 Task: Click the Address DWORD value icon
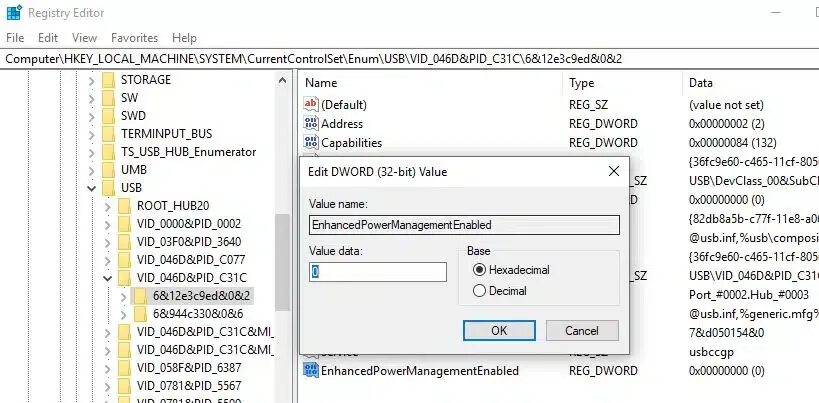311,124
